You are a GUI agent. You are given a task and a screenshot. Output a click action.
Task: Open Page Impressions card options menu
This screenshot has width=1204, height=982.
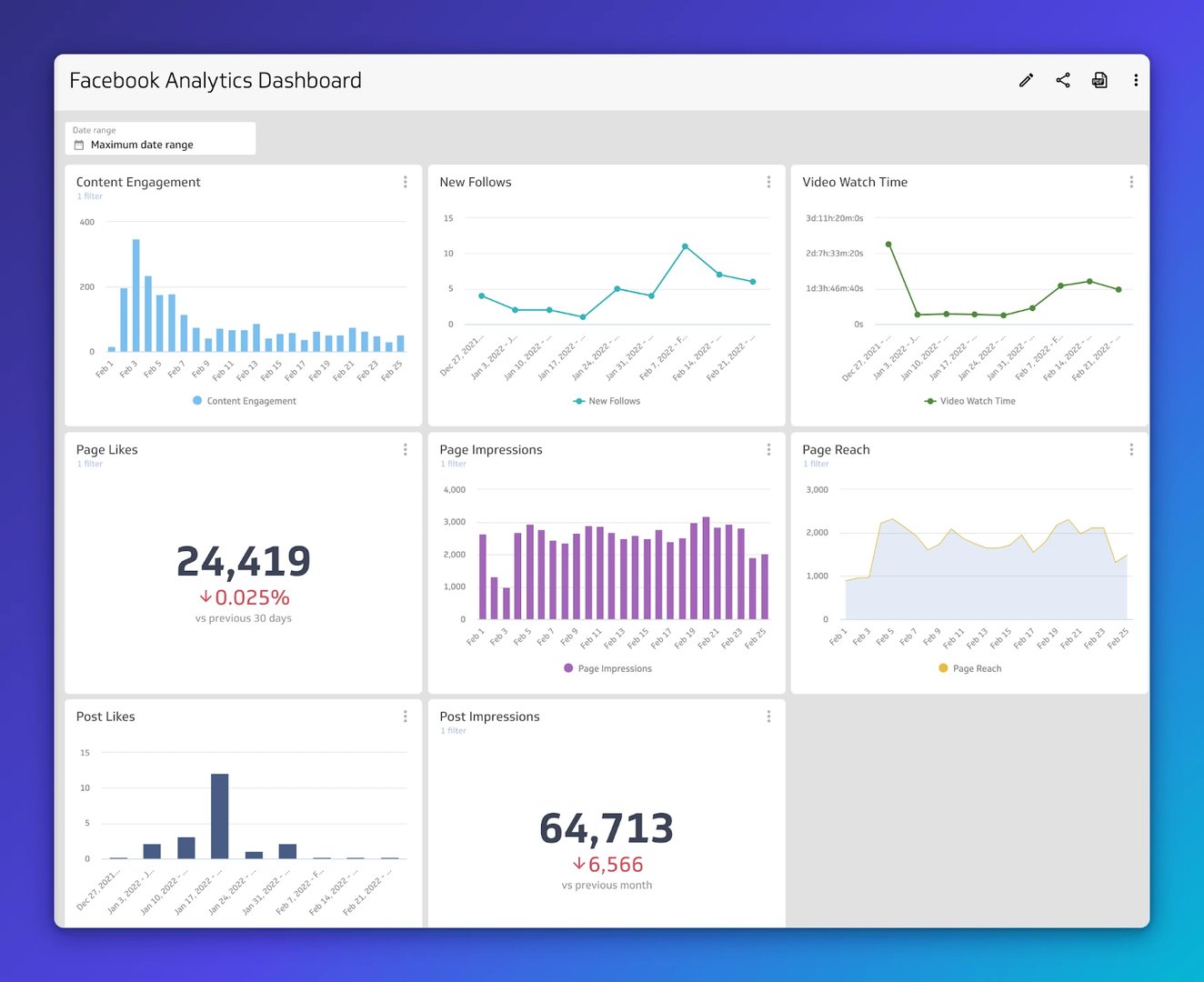click(768, 449)
